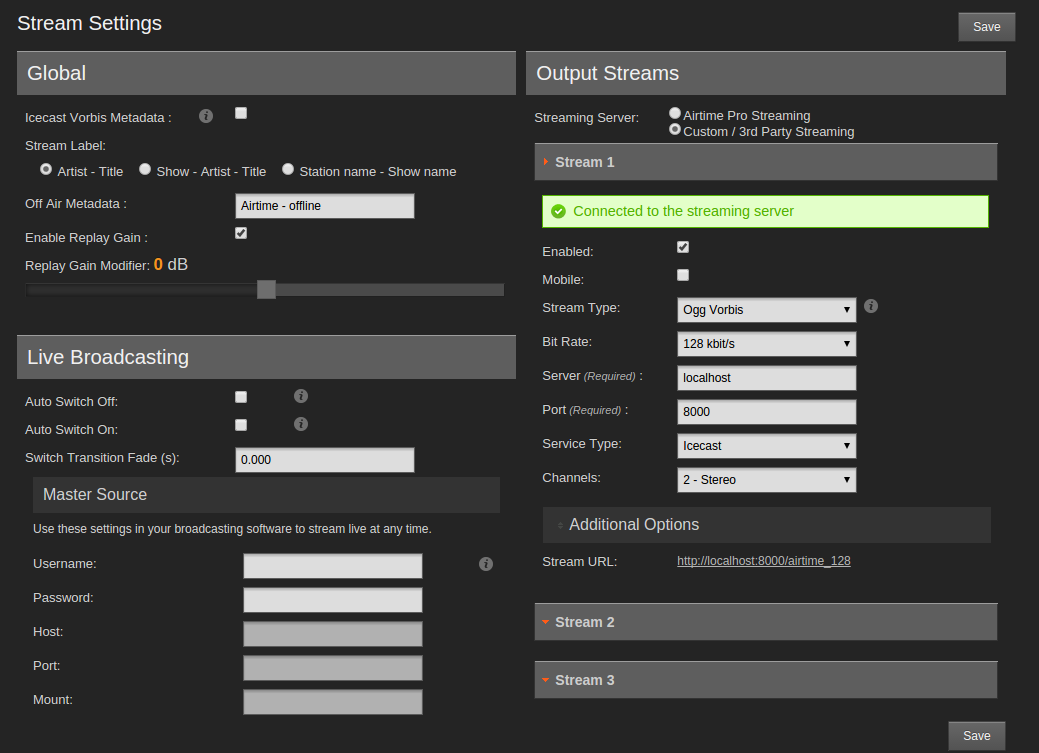Click Master Source Mount field
Image resolution: width=1039 pixels, height=753 pixels.
click(x=333, y=702)
